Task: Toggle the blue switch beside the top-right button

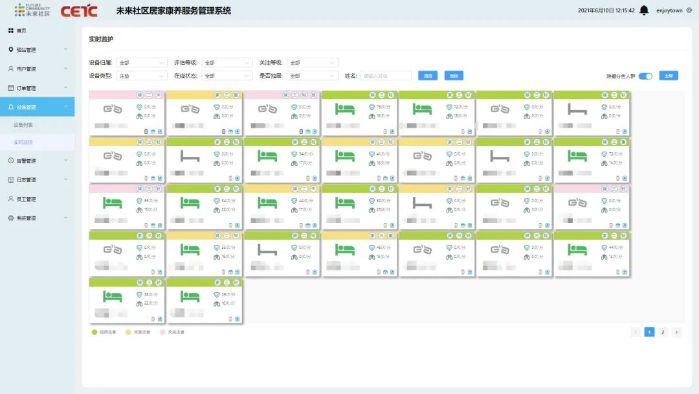Action: tap(645, 76)
